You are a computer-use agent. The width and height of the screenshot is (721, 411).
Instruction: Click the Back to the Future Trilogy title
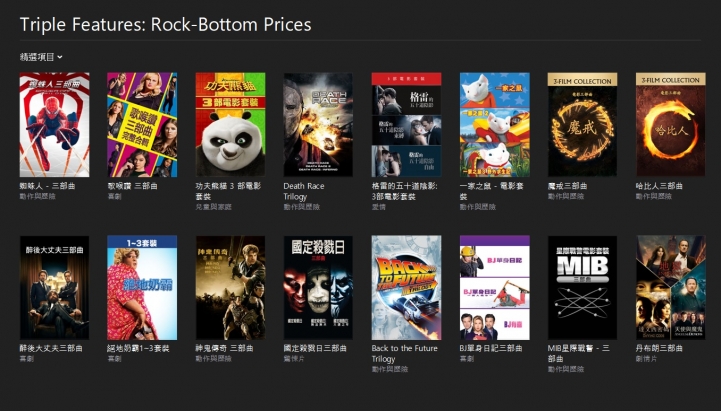[x=405, y=354]
